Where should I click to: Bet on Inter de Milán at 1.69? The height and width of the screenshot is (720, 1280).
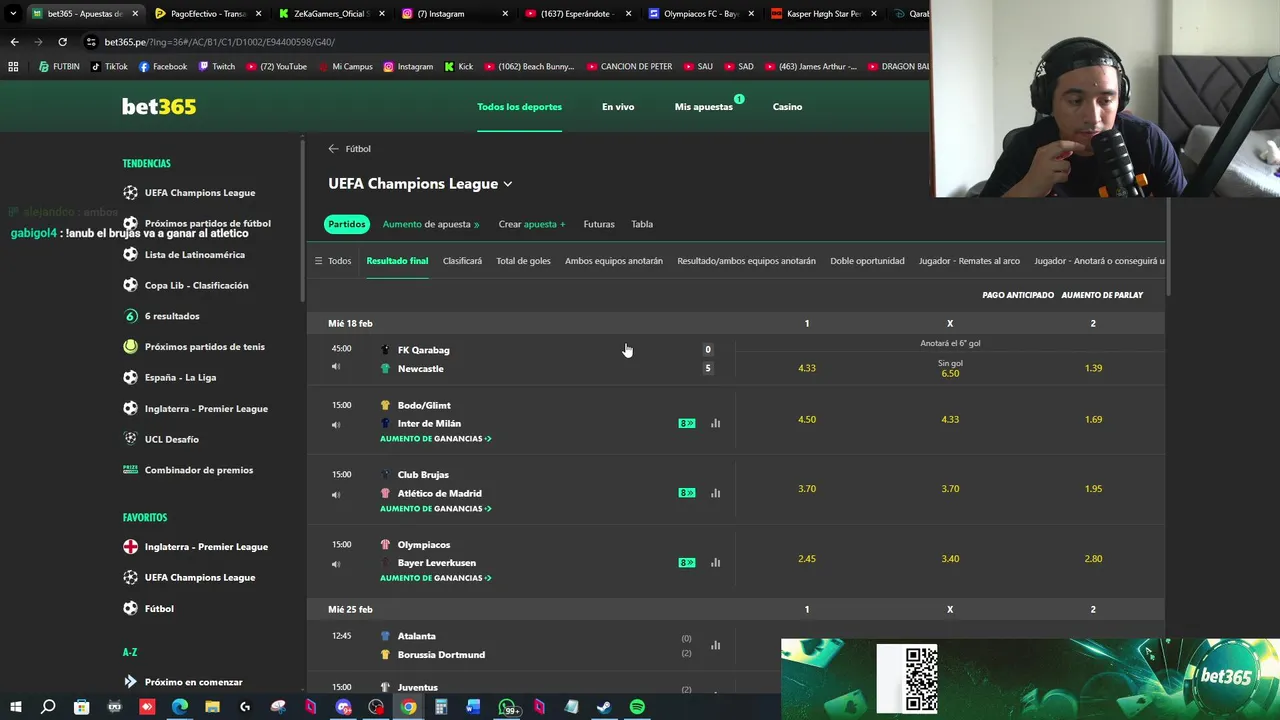click(1093, 419)
